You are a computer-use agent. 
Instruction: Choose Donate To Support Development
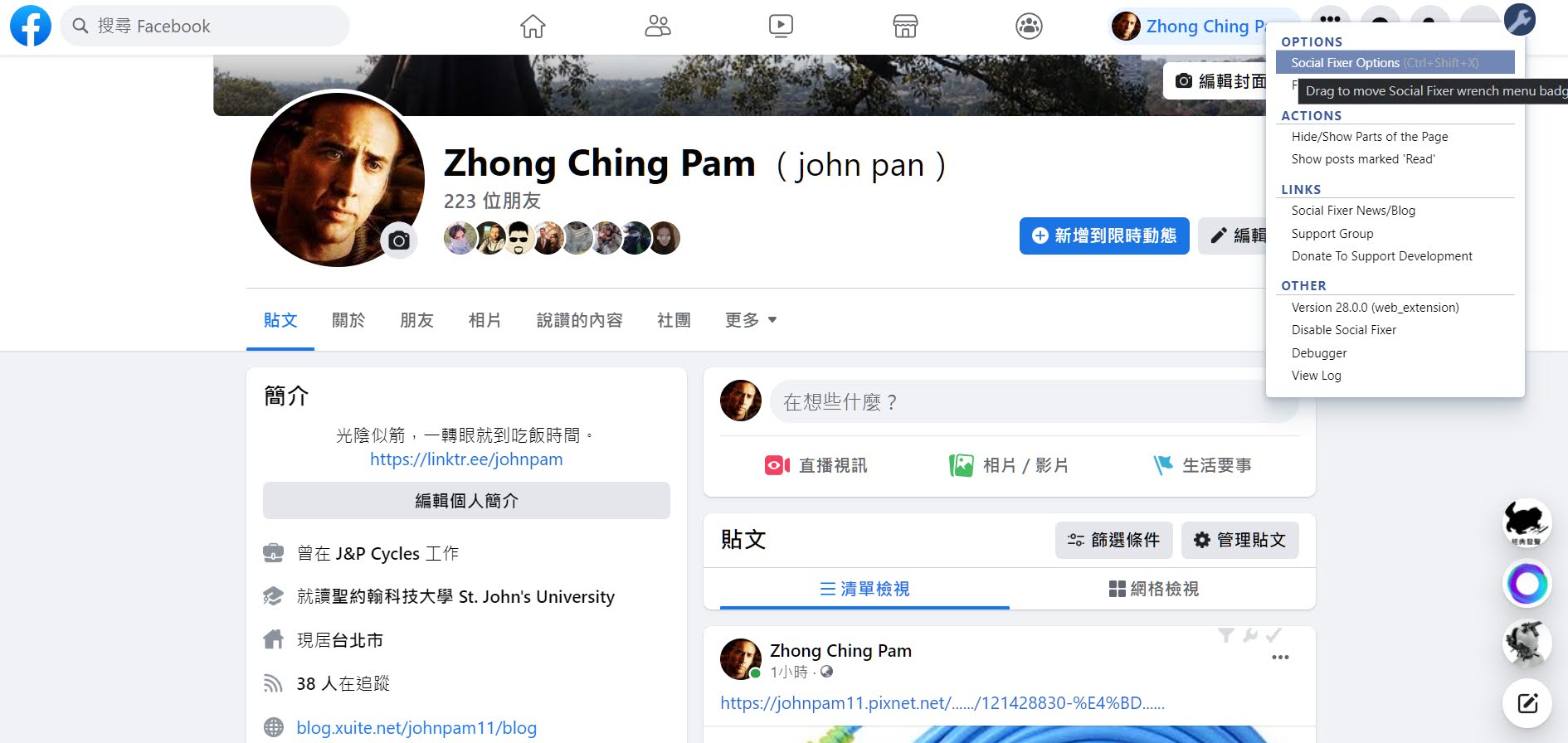point(1382,256)
